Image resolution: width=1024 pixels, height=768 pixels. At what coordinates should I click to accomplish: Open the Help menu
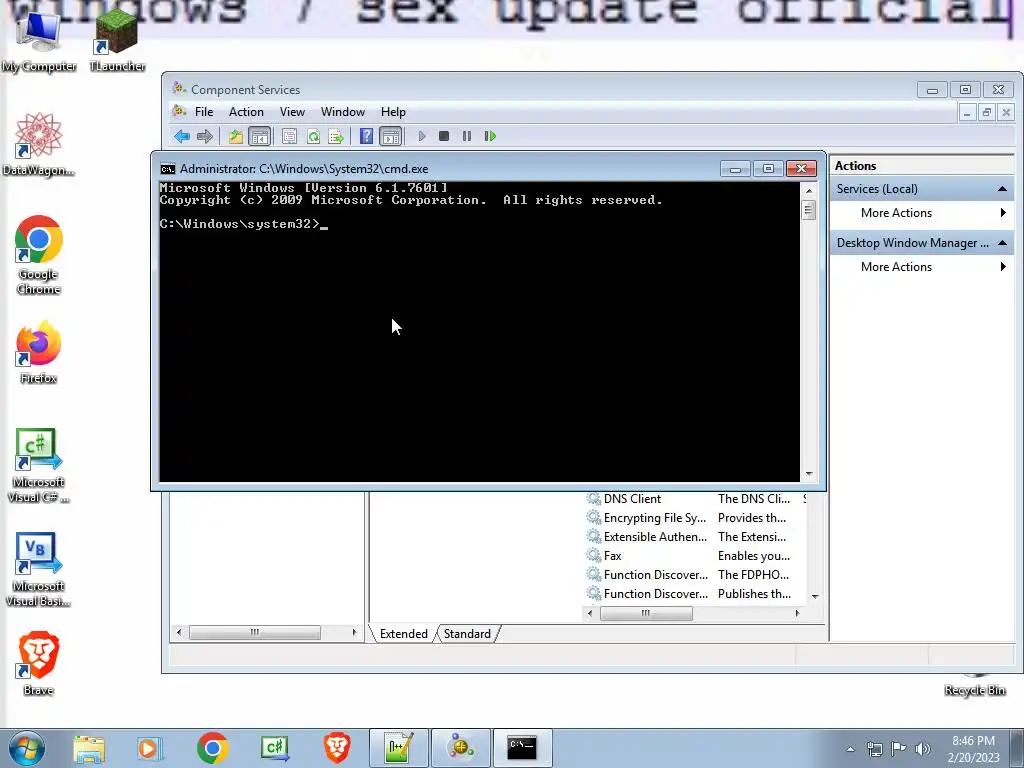(x=393, y=112)
